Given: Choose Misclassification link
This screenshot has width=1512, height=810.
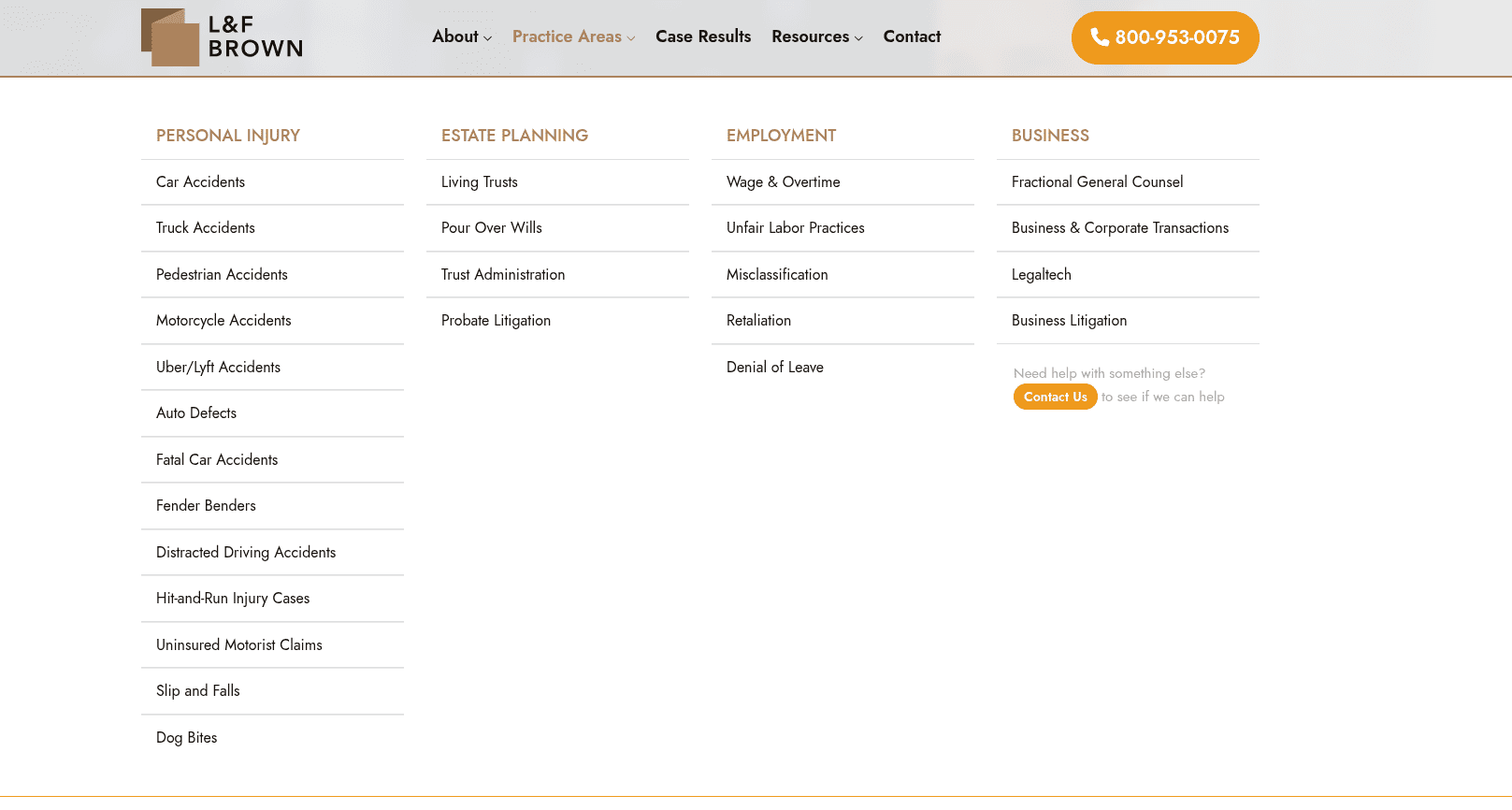Looking at the screenshot, I should (842, 275).
